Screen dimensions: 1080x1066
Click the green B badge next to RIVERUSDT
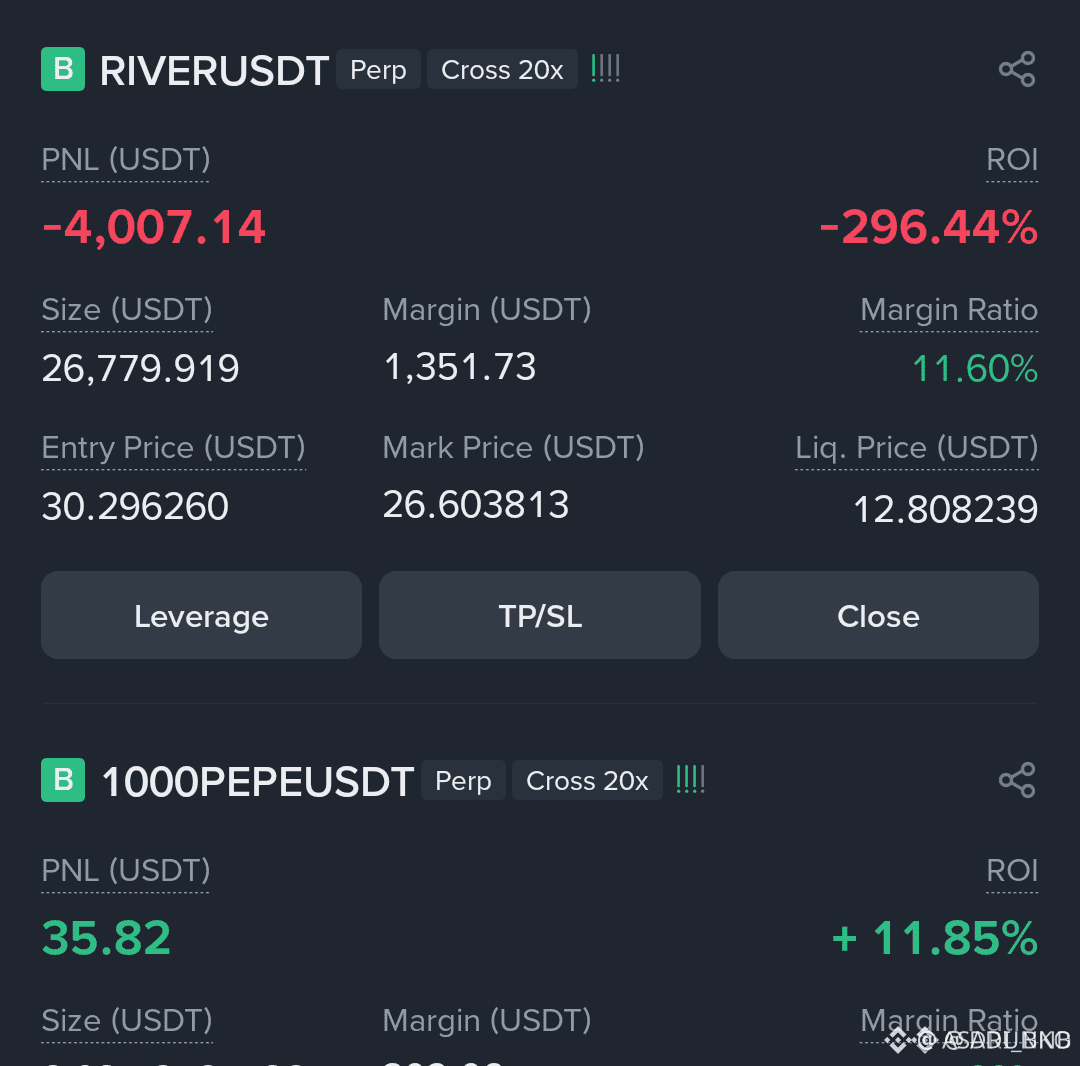(x=62, y=69)
